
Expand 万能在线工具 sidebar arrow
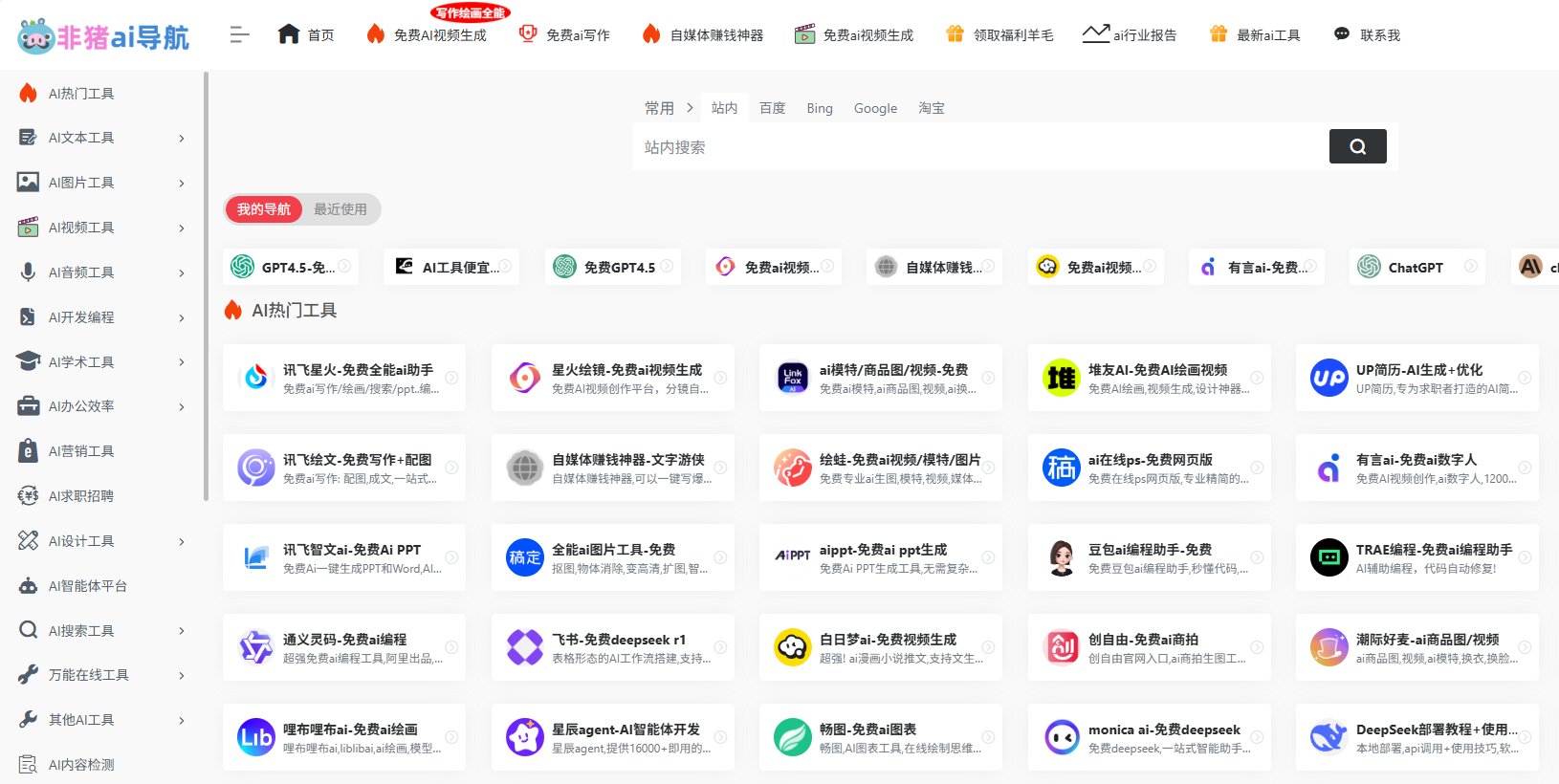click(182, 676)
